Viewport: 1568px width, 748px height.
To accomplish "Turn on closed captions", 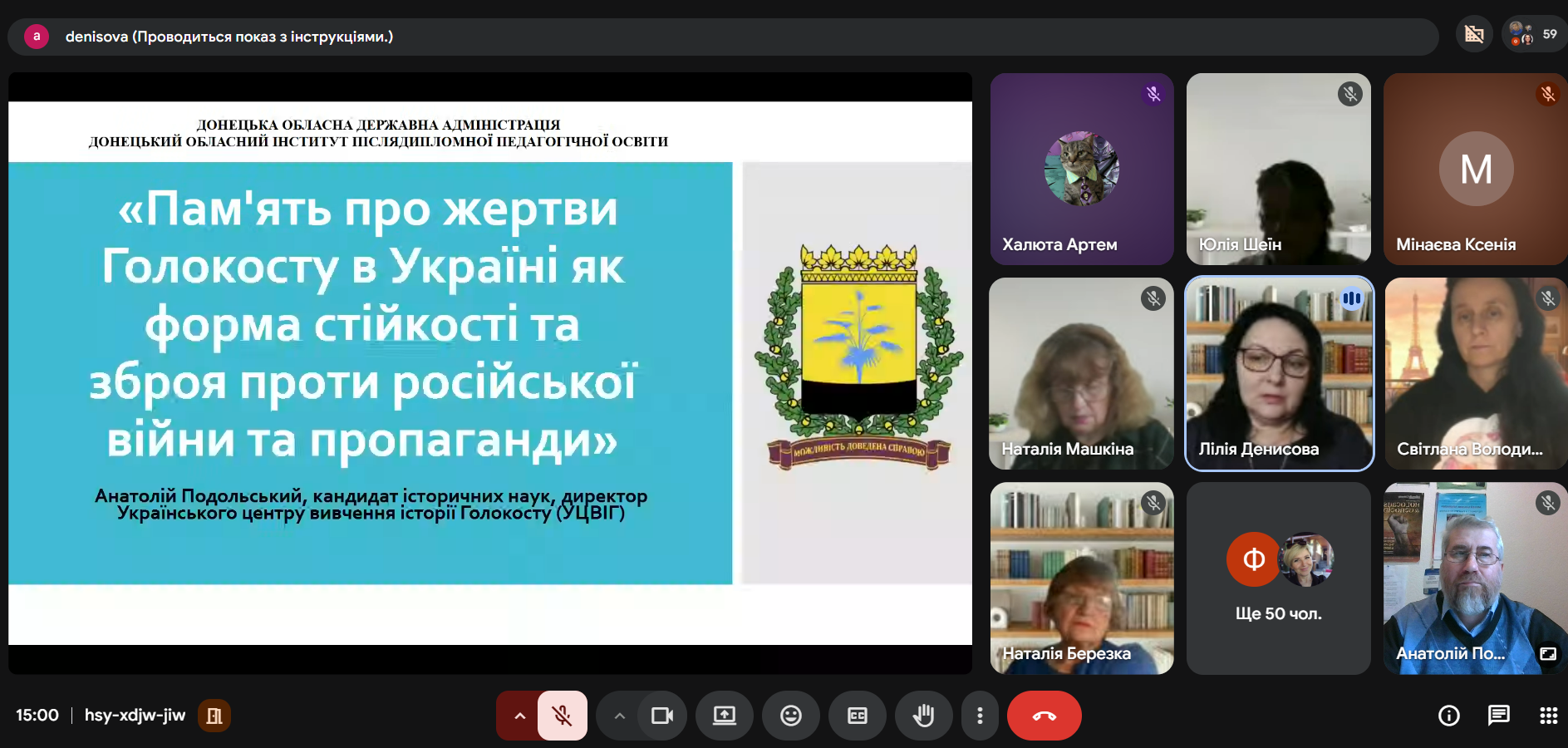I will click(x=857, y=715).
